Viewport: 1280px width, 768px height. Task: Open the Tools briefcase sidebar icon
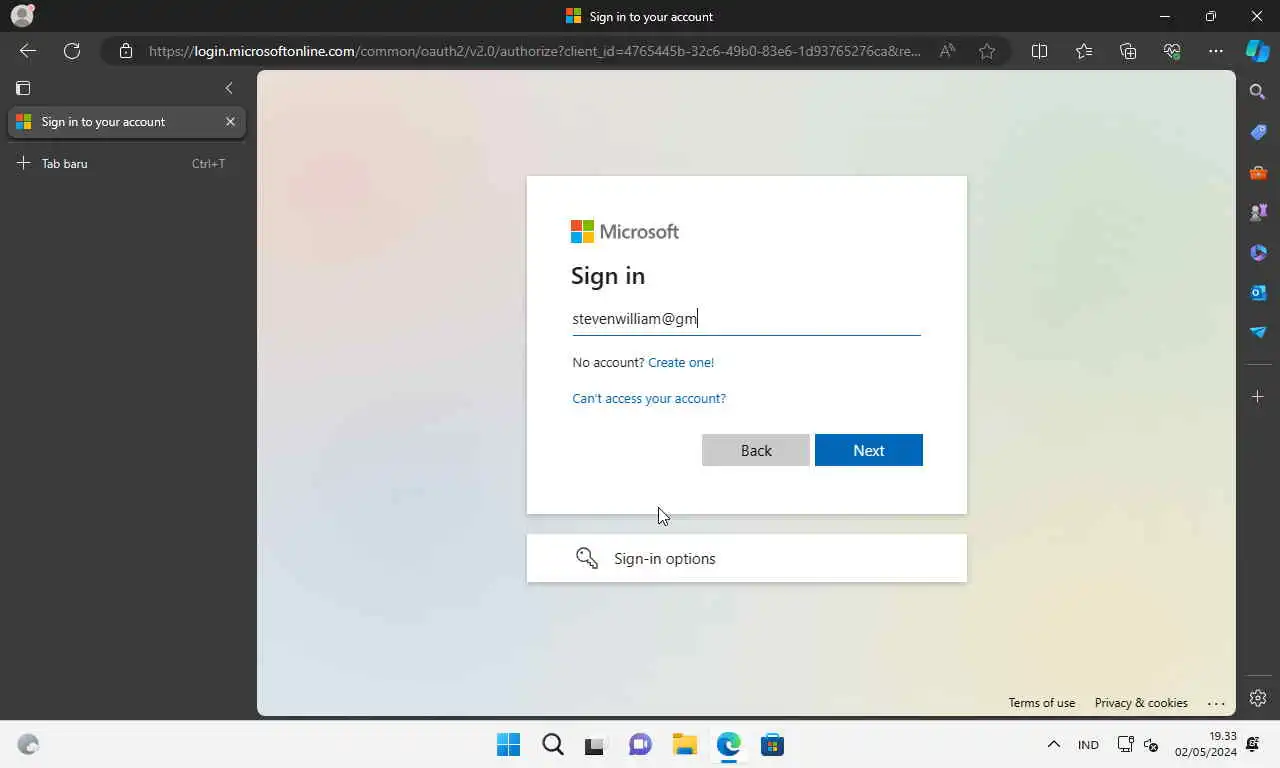coord(1258,172)
